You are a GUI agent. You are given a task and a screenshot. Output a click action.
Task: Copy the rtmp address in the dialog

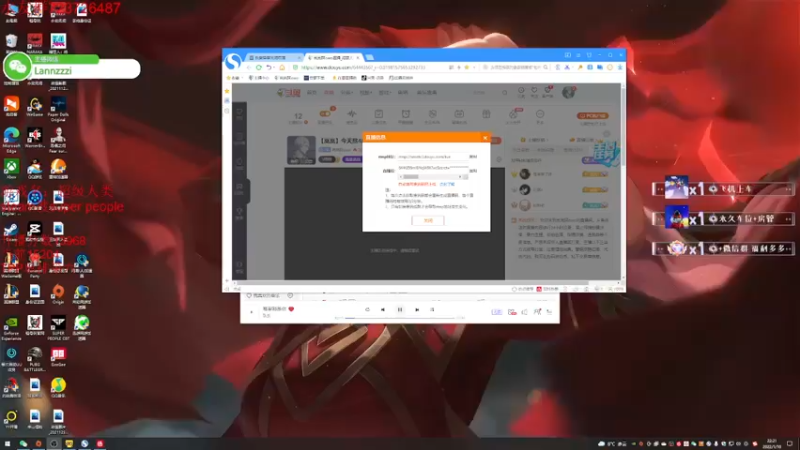pyautogui.click(x=472, y=157)
